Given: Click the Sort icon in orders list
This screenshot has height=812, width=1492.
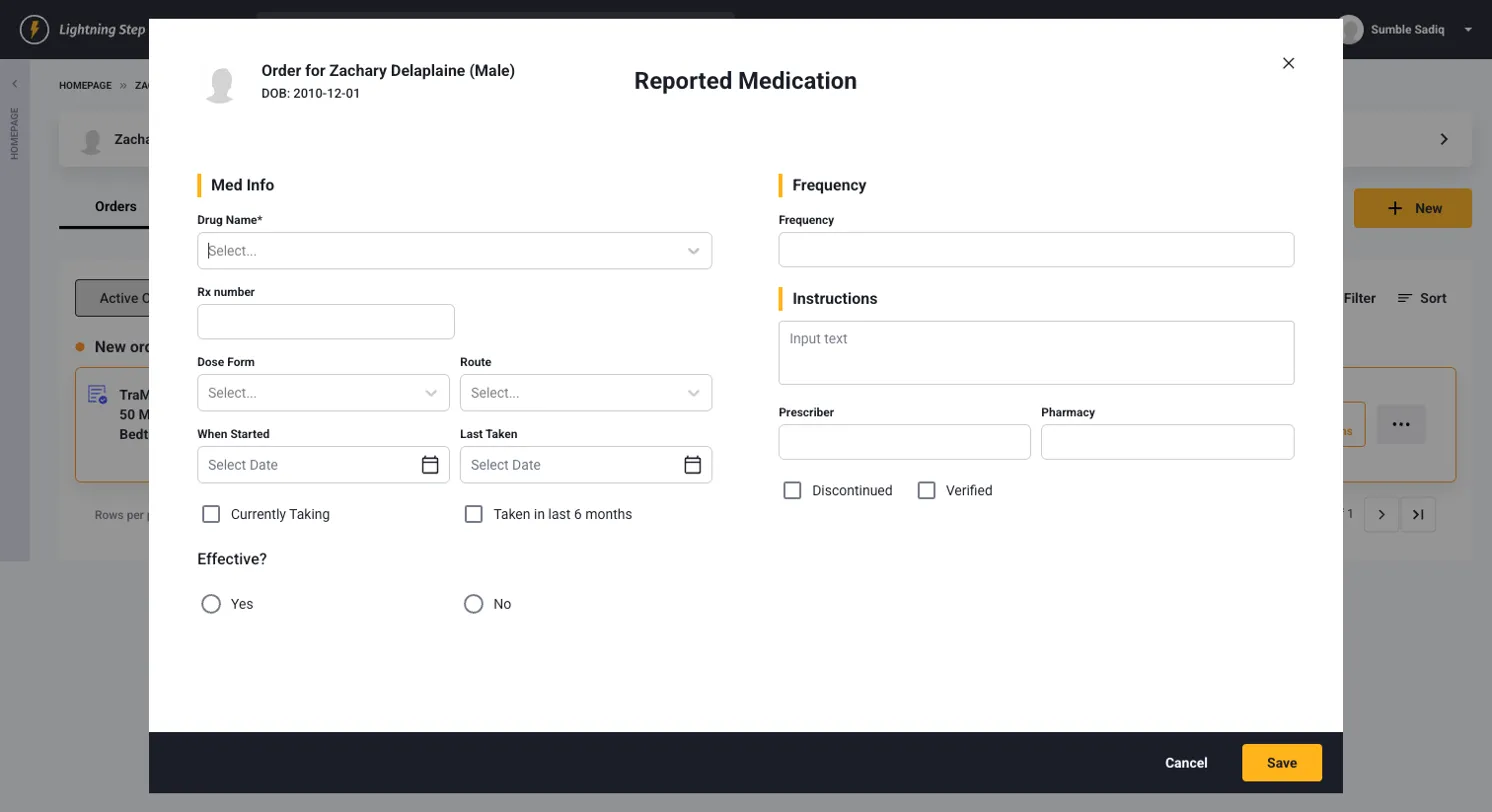Looking at the screenshot, I should pos(1405,298).
